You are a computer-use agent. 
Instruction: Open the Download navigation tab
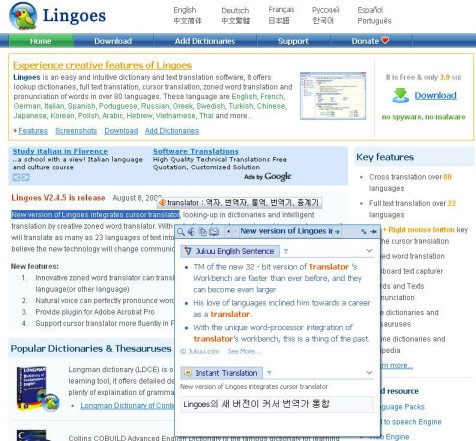(x=113, y=41)
